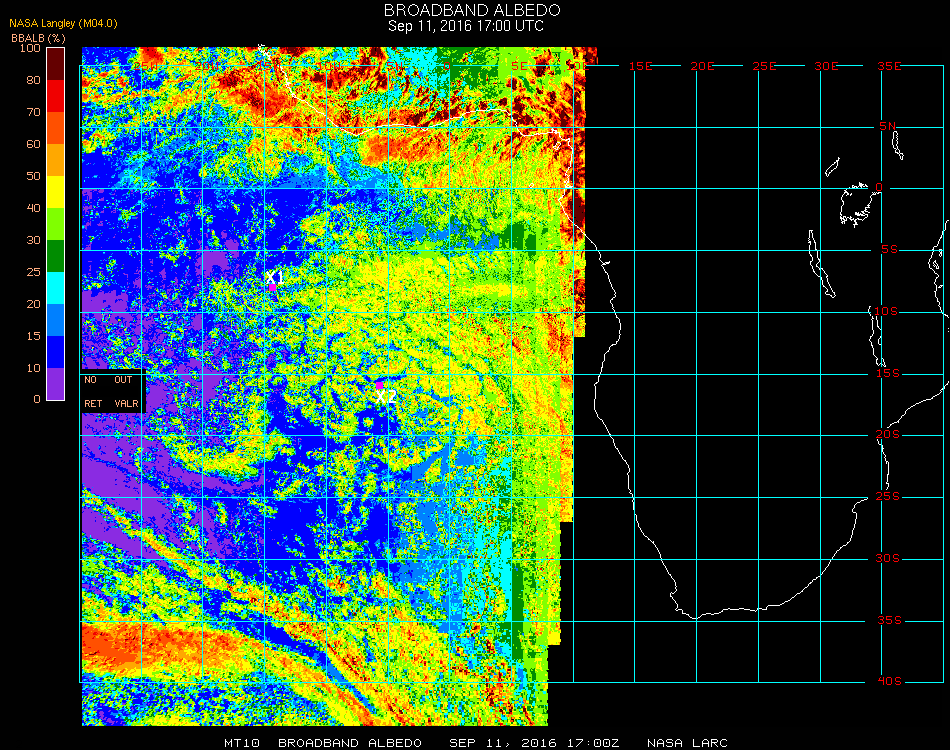Image resolution: width=950 pixels, height=750 pixels.
Task: Click the 30E longitude label
Action: (x=826, y=66)
